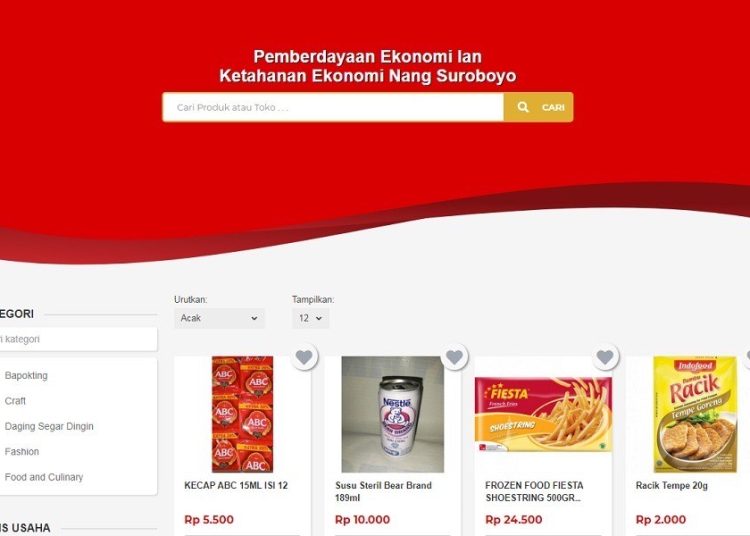Select the Daging Segar Dingin category
750x536 pixels.
49,426
